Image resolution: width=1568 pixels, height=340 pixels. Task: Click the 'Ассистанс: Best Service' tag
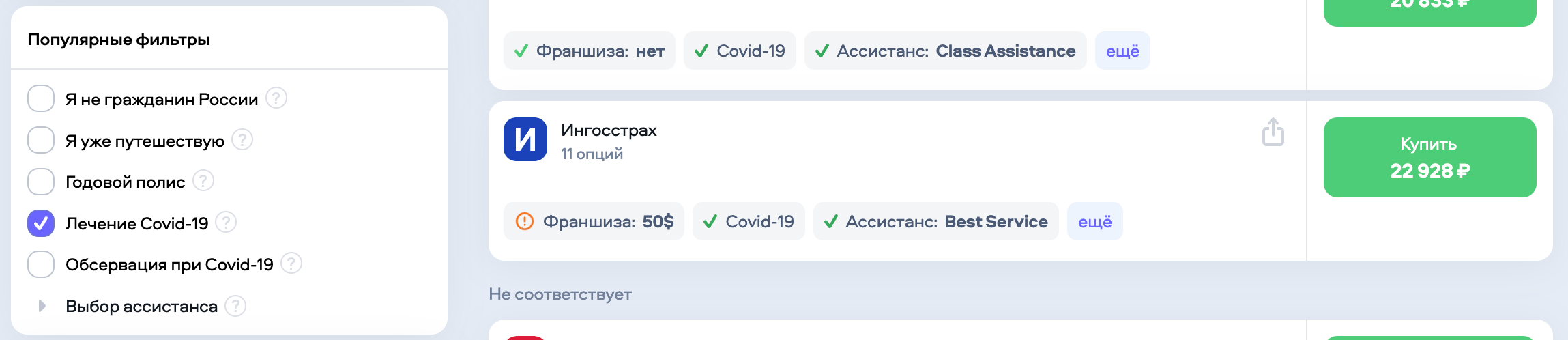(x=935, y=221)
